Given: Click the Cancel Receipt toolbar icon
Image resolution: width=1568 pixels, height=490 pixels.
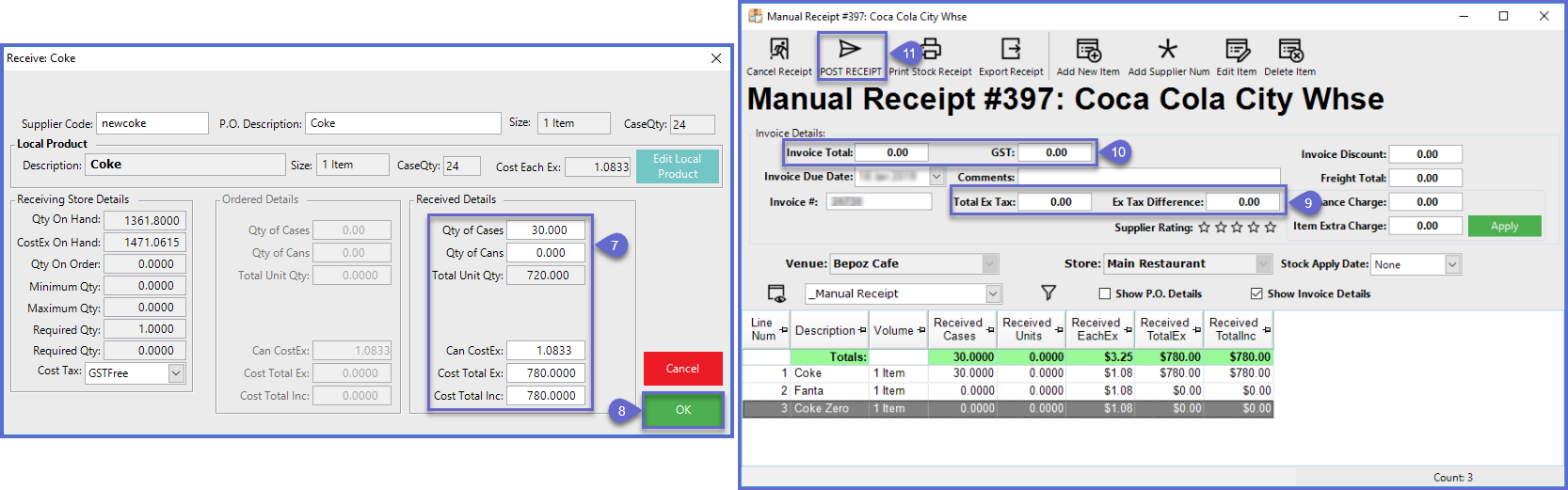Looking at the screenshot, I should tap(778, 50).
